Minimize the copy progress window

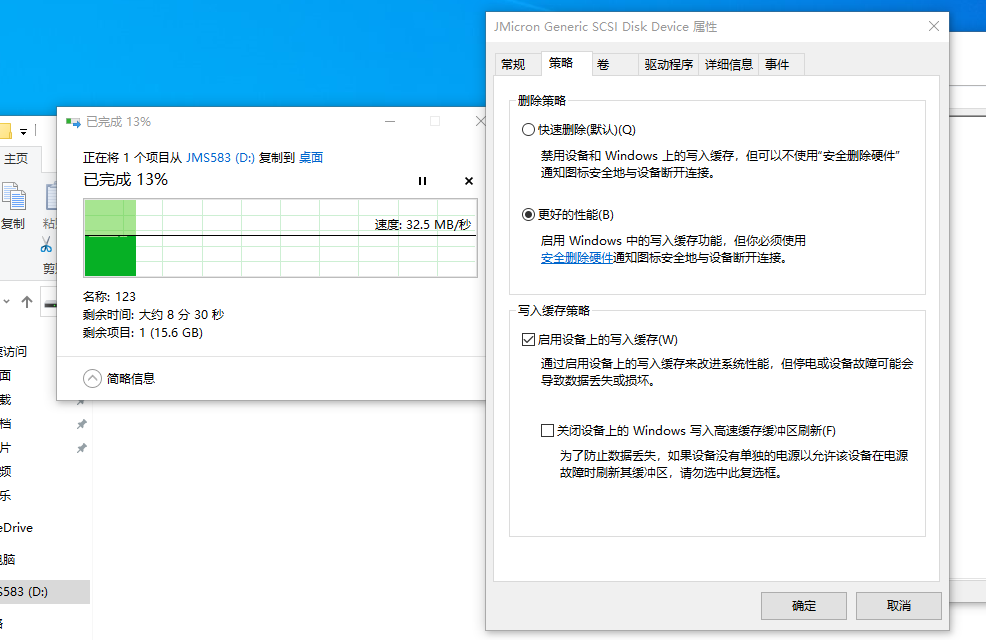(x=390, y=121)
